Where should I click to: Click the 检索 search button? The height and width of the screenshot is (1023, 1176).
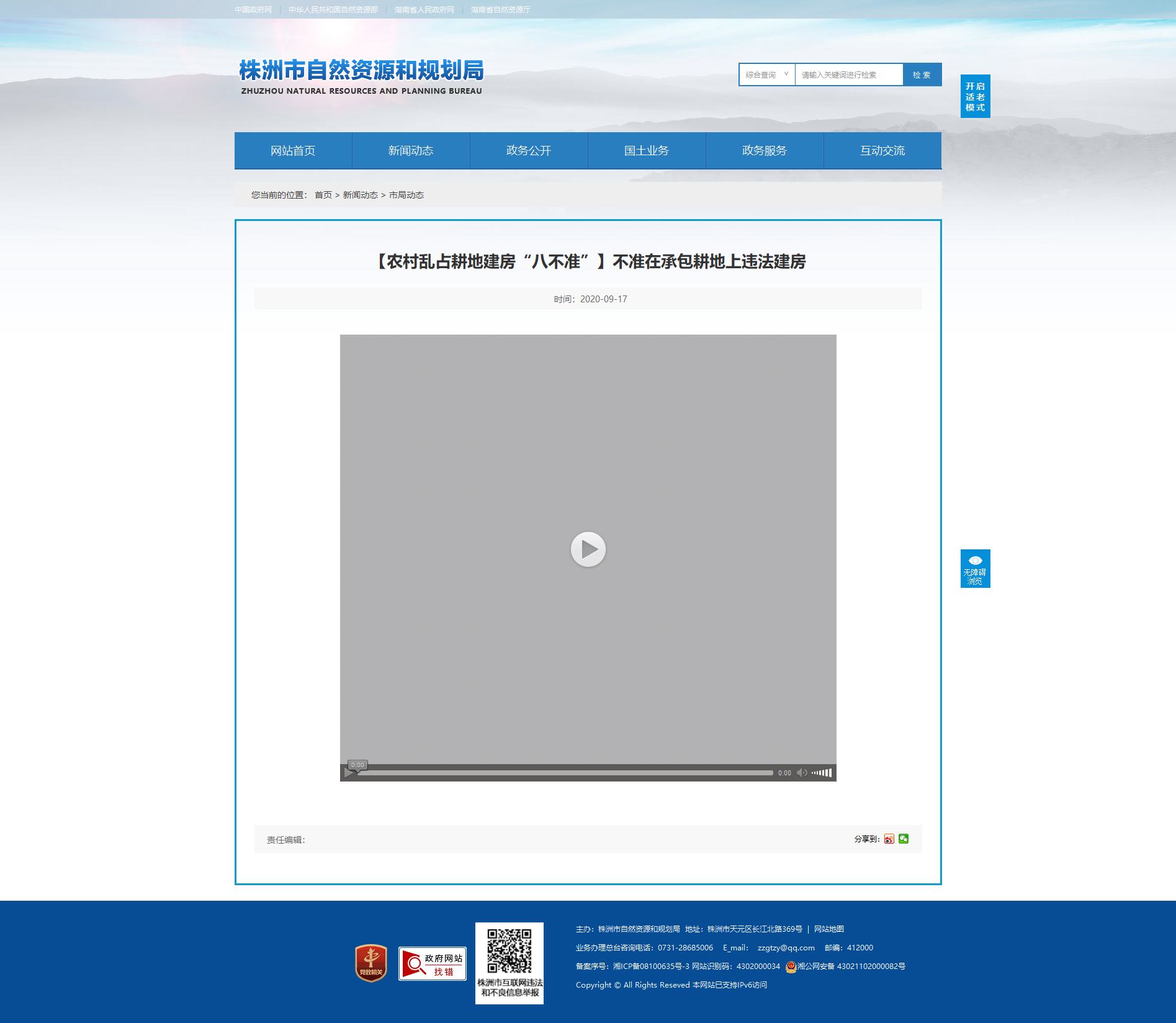click(x=922, y=74)
